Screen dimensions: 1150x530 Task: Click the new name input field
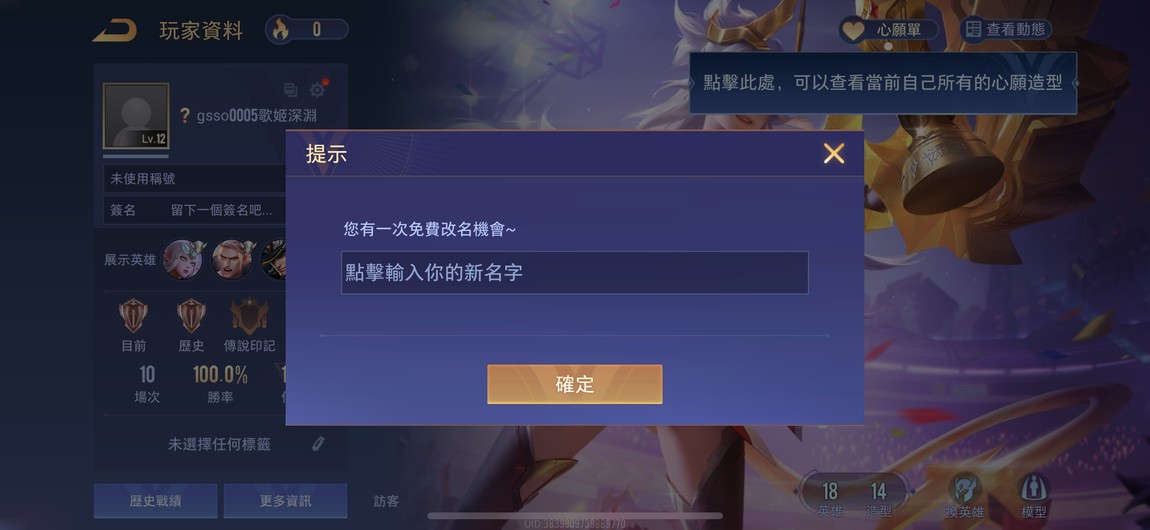574,273
